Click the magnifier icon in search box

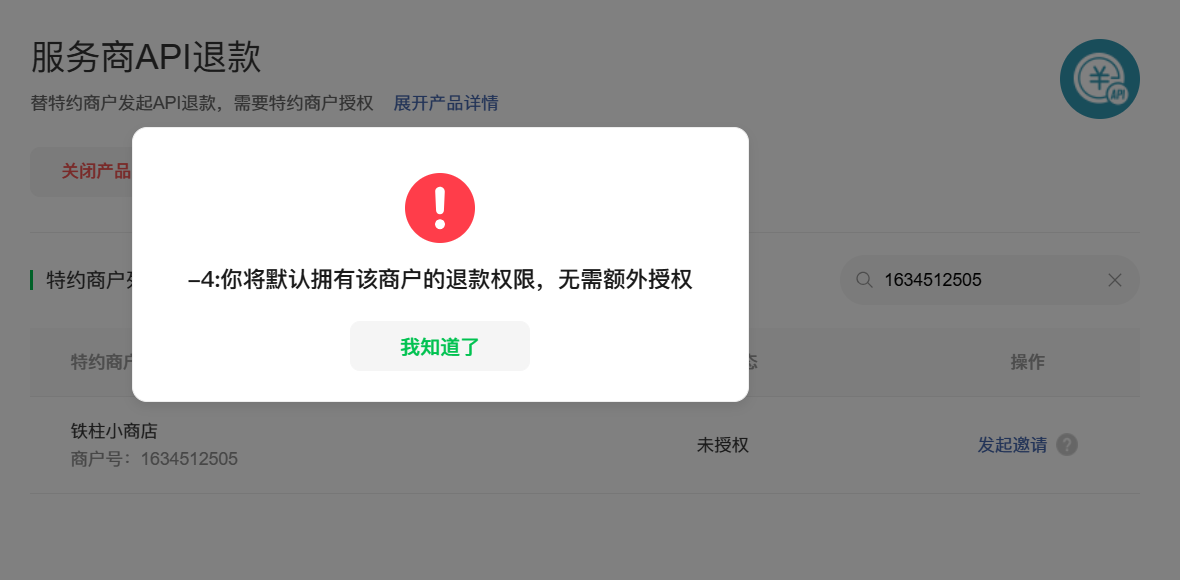tap(864, 280)
